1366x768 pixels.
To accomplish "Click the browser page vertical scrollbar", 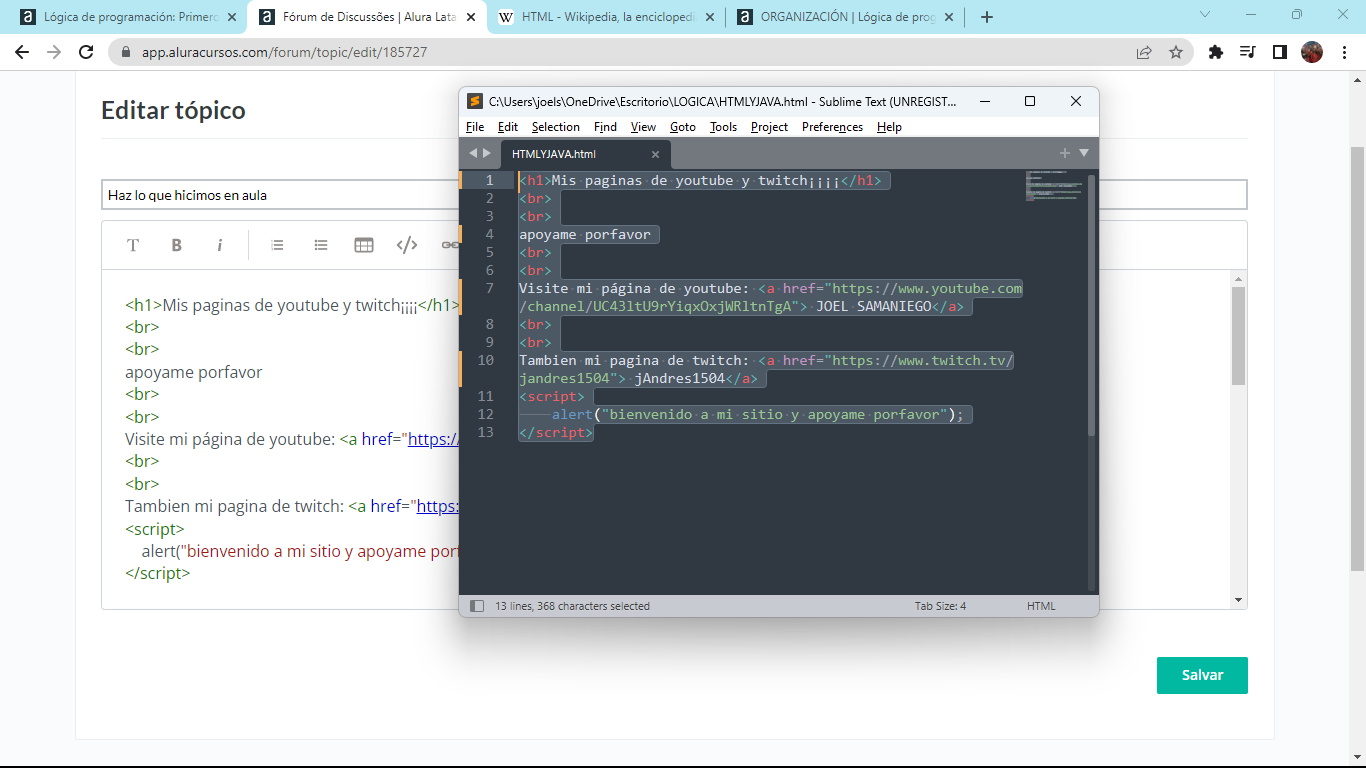I will 1357,360.
